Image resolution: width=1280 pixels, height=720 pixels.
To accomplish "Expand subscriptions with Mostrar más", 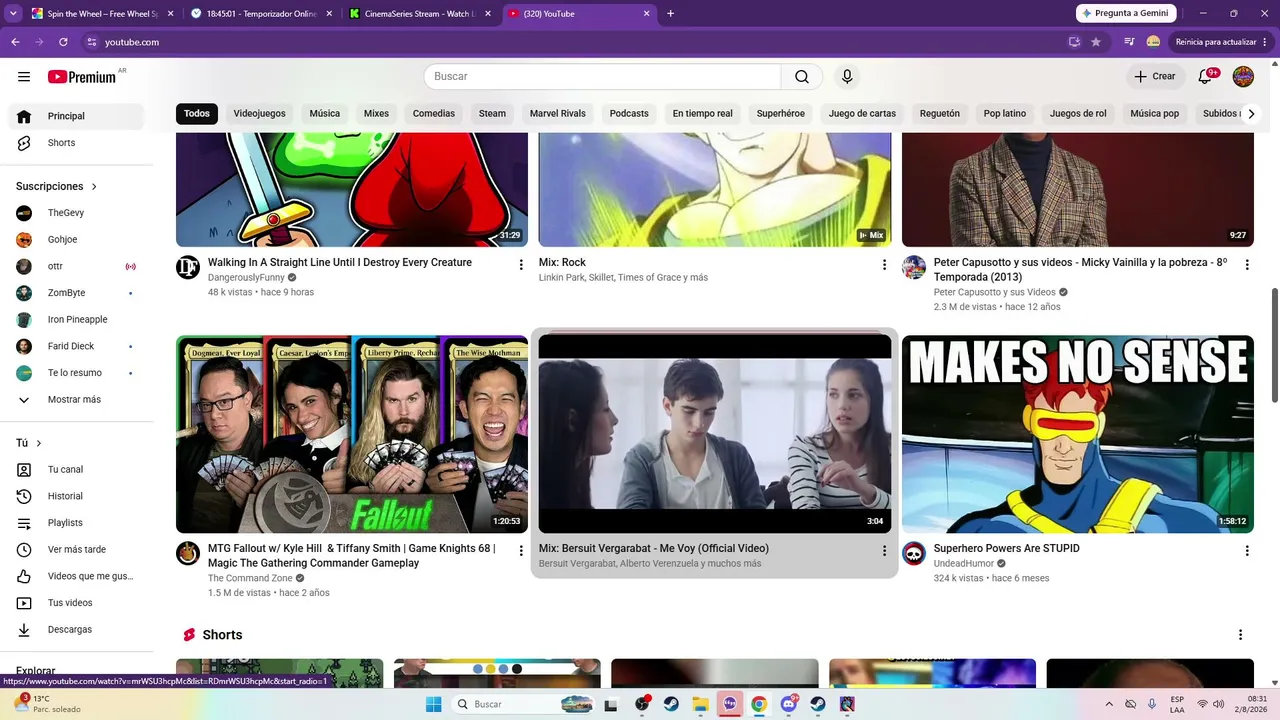I will coord(76,400).
